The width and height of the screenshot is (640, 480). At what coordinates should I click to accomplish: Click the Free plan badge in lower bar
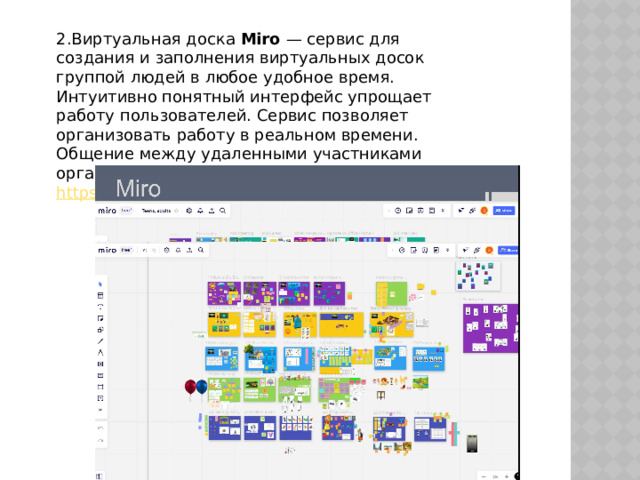[x=127, y=250]
